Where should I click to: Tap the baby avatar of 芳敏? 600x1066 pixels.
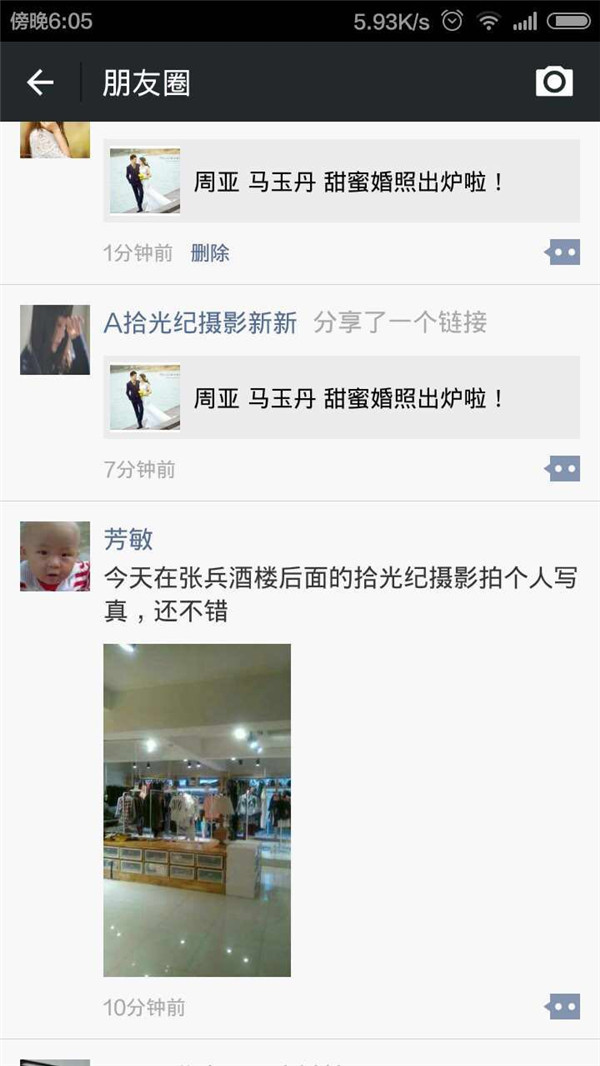tap(55, 556)
